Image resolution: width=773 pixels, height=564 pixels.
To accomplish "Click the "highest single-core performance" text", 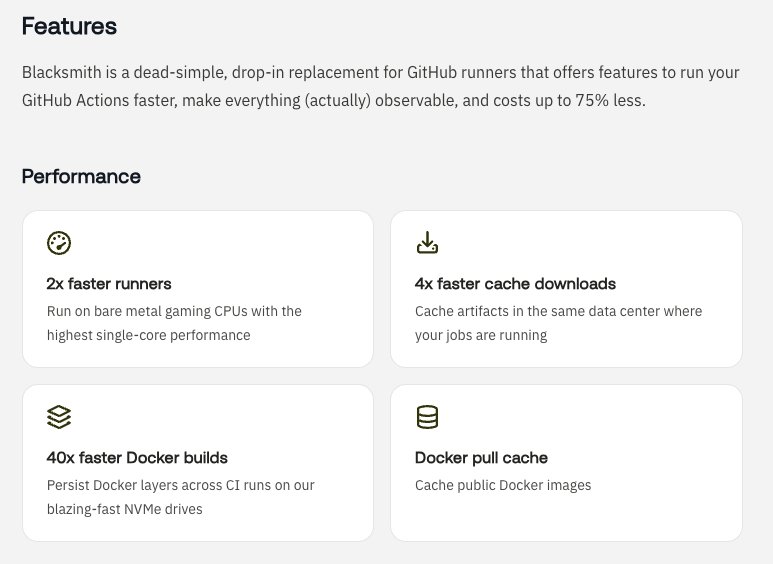I will pyautogui.click(x=148, y=335).
